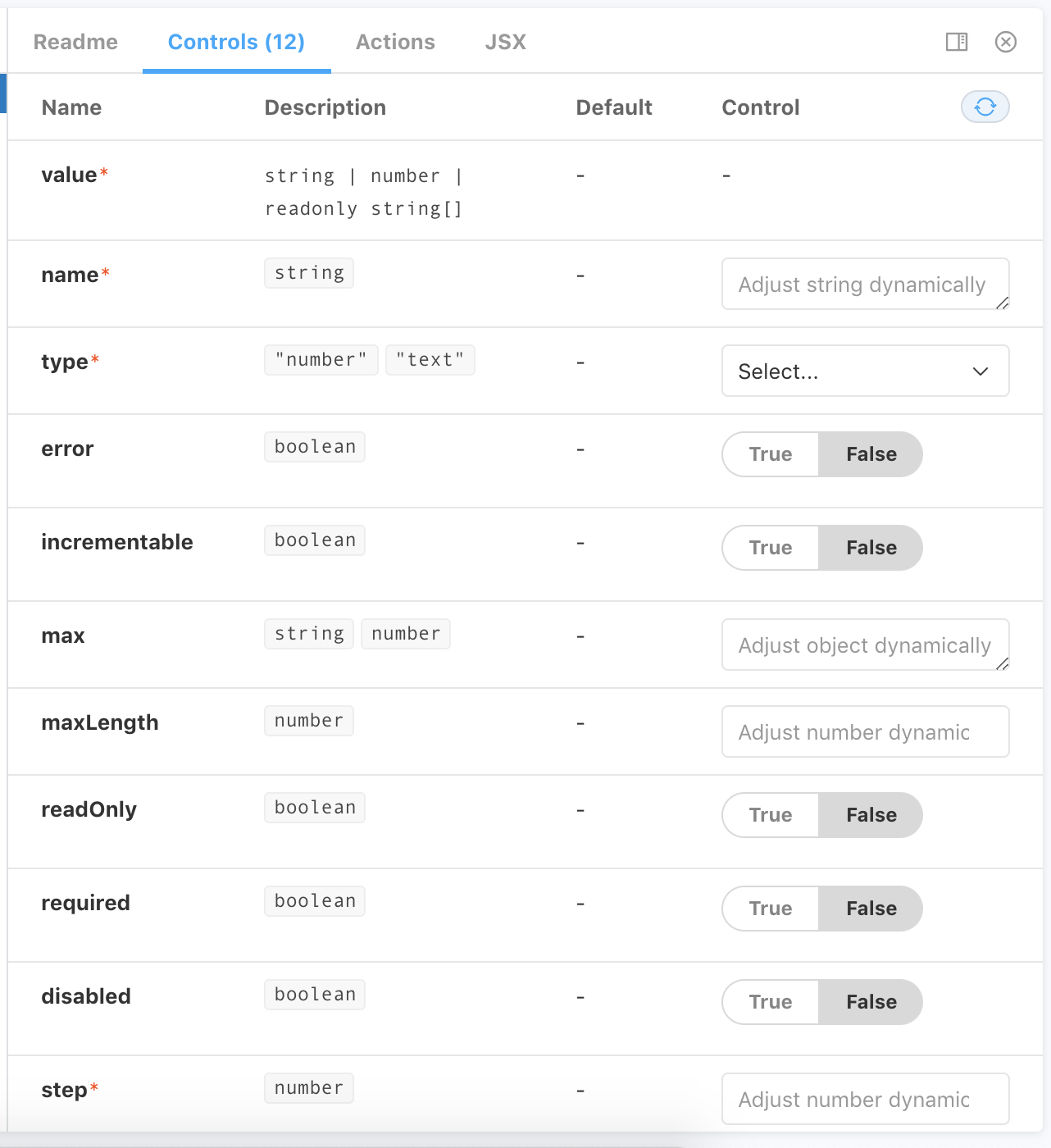The height and width of the screenshot is (1148, 1051).
Task: Click the close addon panel icon
Action: pos(1007,42)
